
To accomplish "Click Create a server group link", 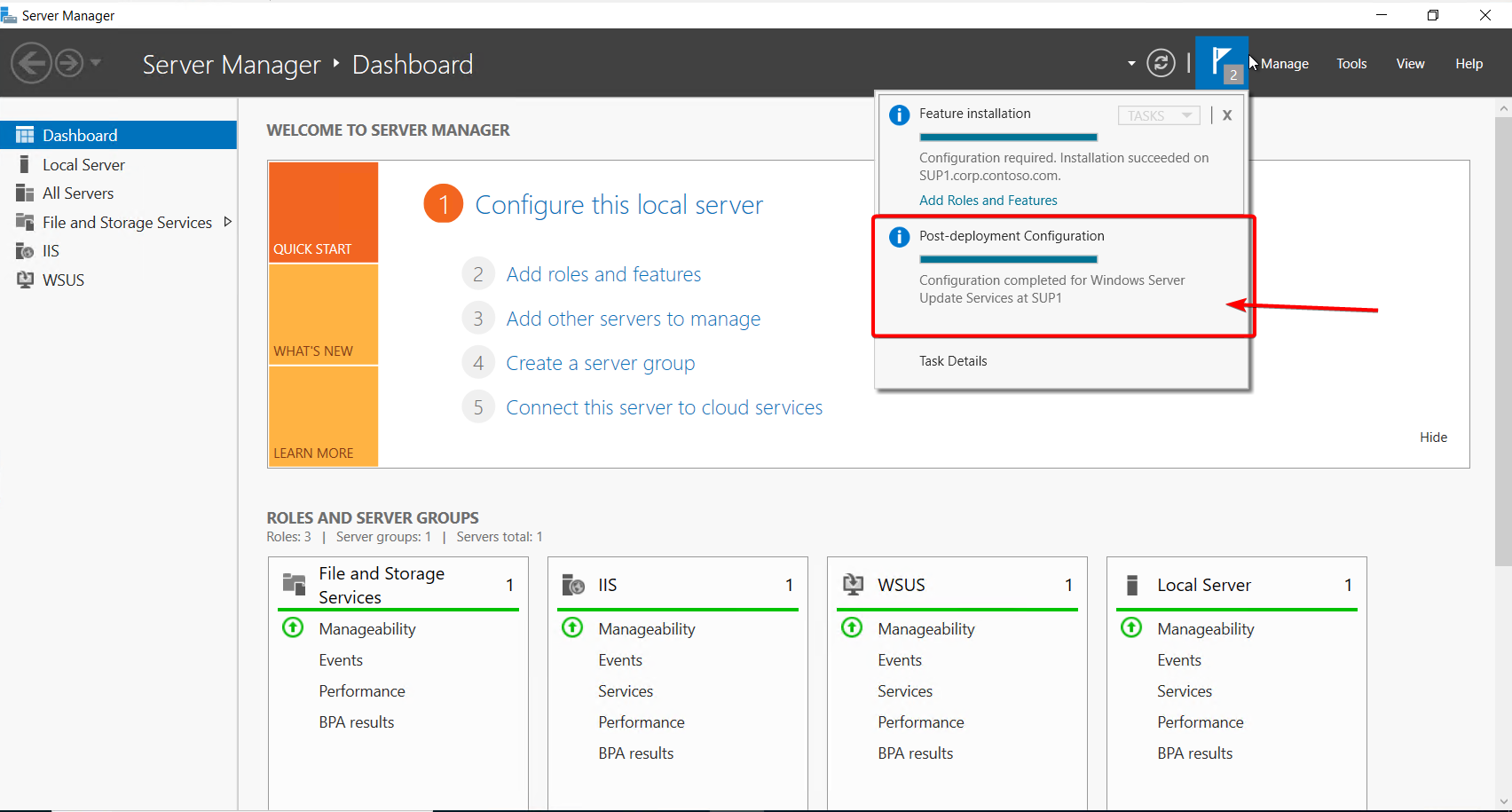I will pyautogui.click(x=600, y=363).
